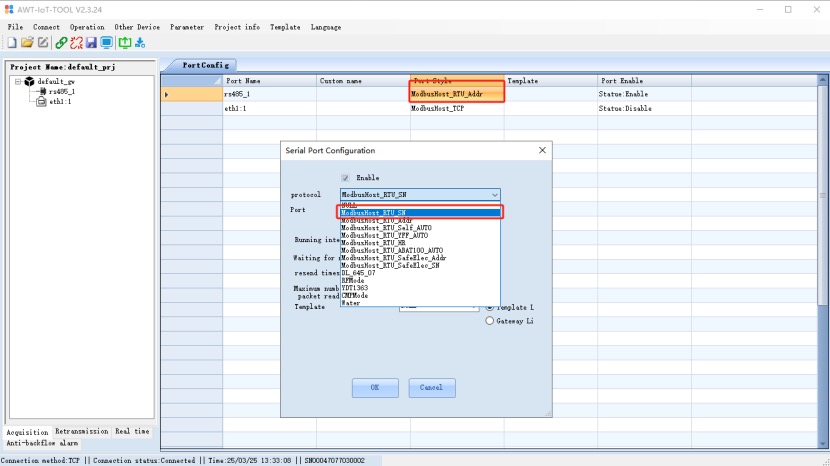Click the green upload arrow icon
The width and height of the screenshot is (830, 466).
tap(124, 43)
